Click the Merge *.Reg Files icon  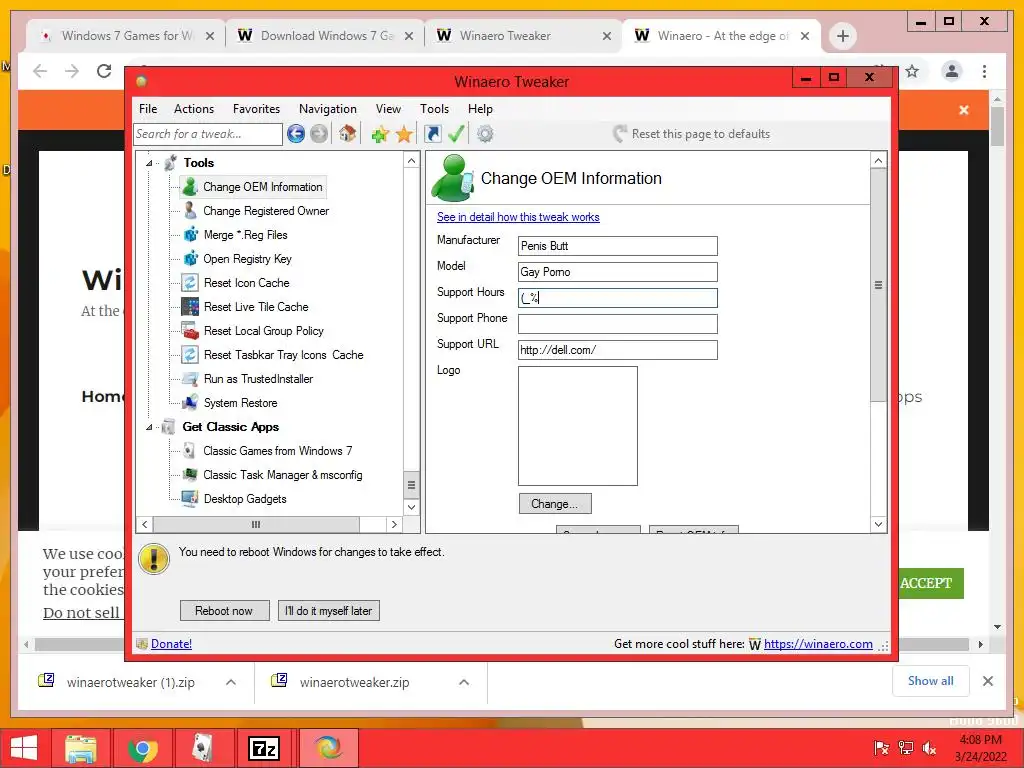tap(190, 235)
